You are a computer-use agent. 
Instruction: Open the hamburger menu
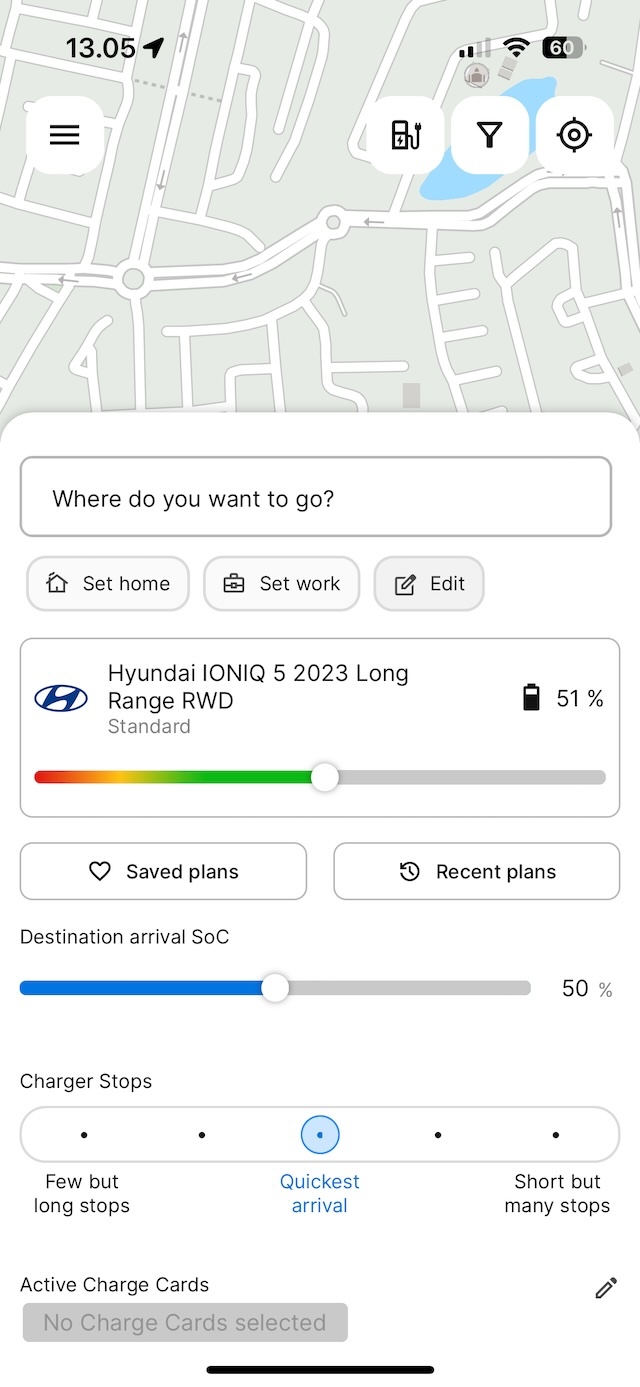[64, 135]
